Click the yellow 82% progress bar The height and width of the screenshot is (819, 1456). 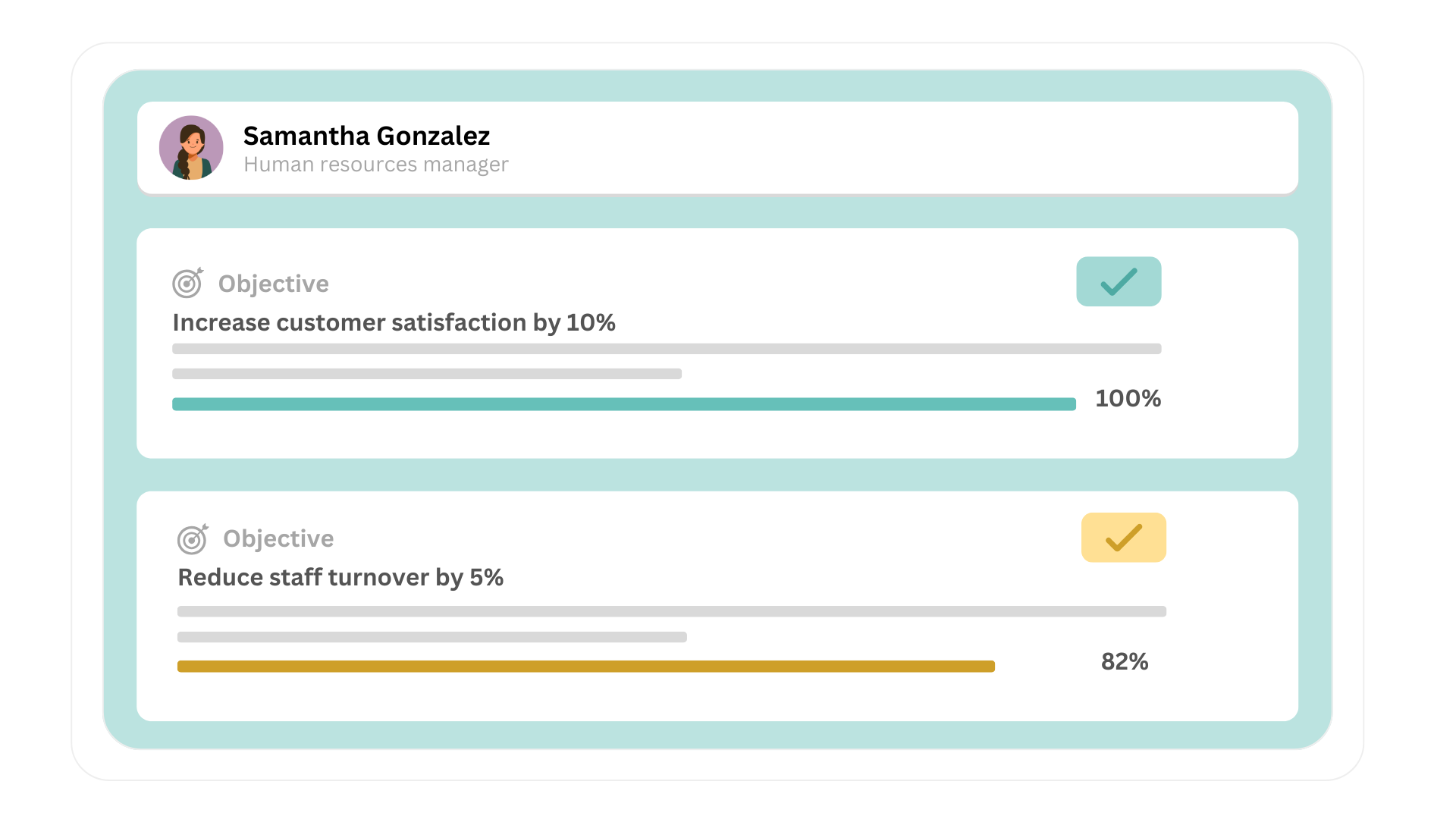(x=585, y=667)
